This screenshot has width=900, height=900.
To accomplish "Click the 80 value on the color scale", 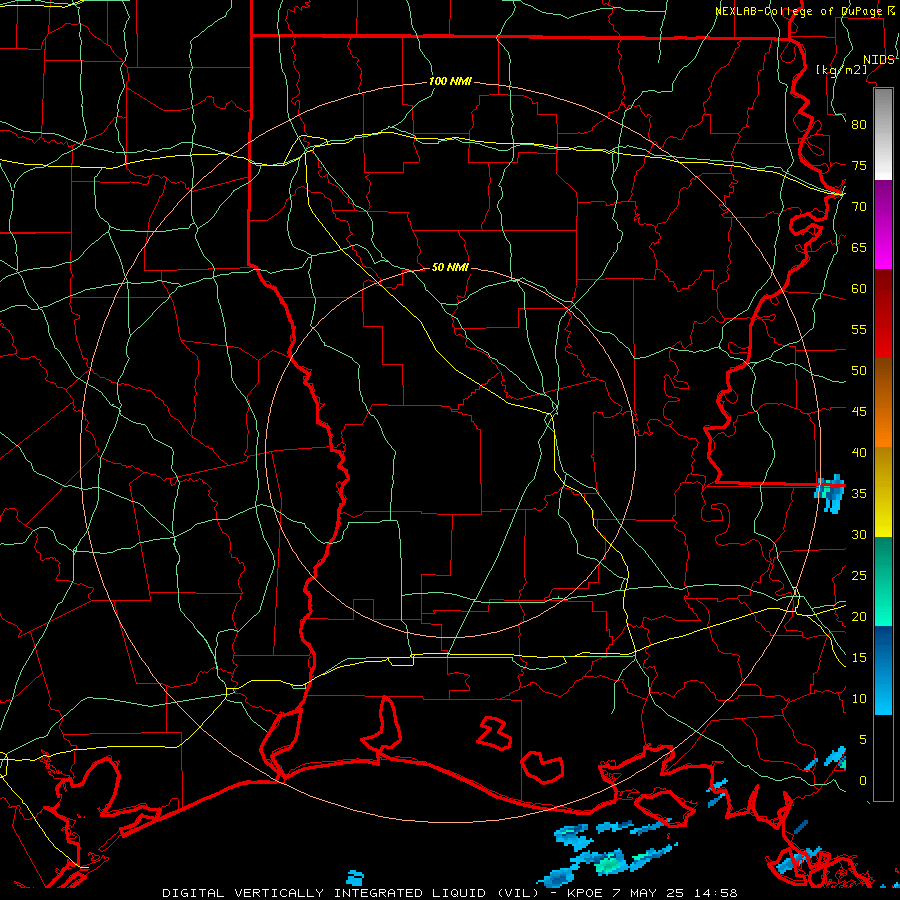I will pyautogui.click(x=859, y=125).
